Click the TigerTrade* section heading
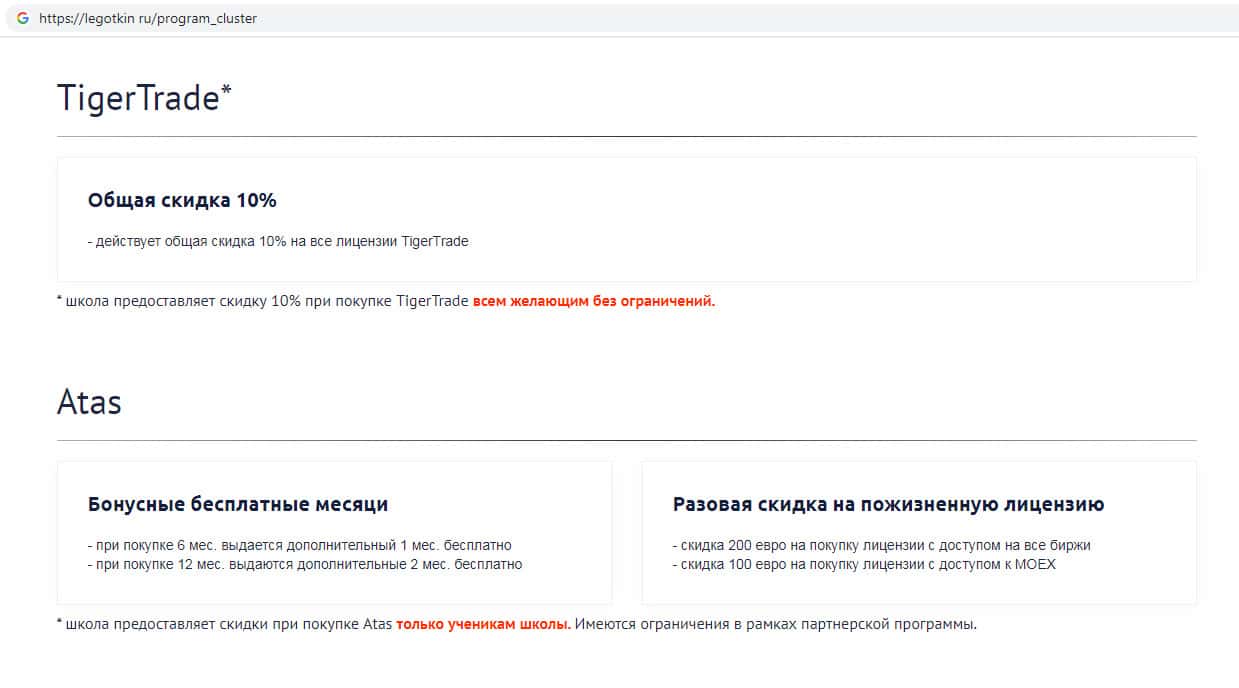Viewport: 1239px width, 688px height. (144, 97)
